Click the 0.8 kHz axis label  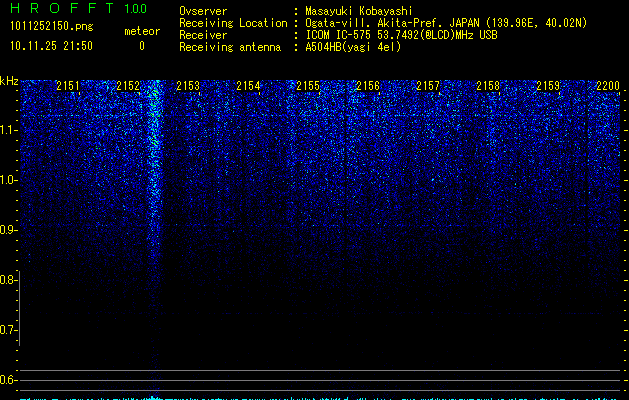point(8,280)
